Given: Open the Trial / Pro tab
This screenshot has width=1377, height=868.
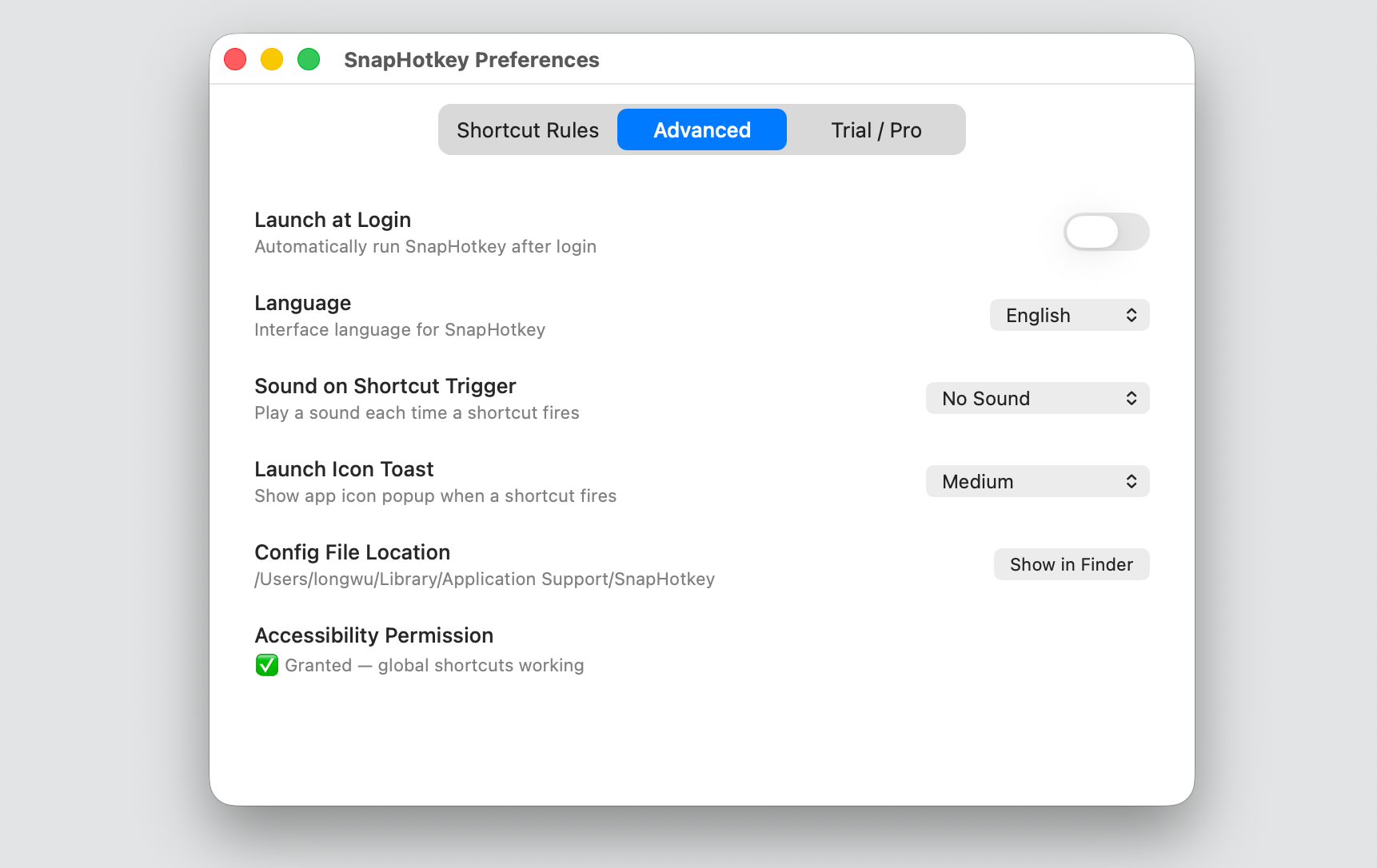Looking at the screenshot, I should (876, 129).
